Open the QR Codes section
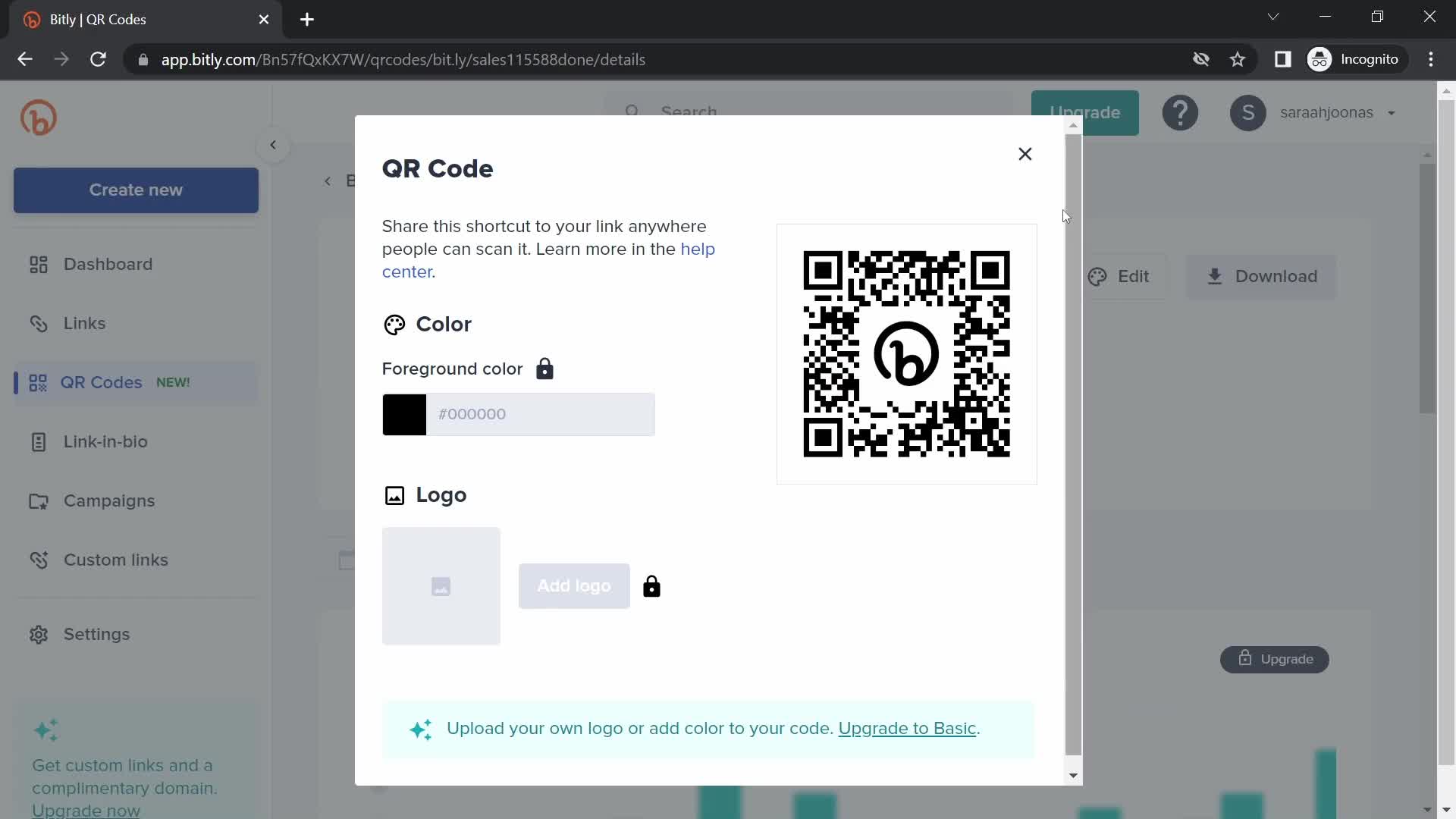The width and height of the screenshot is (1456, 819). 101,382
